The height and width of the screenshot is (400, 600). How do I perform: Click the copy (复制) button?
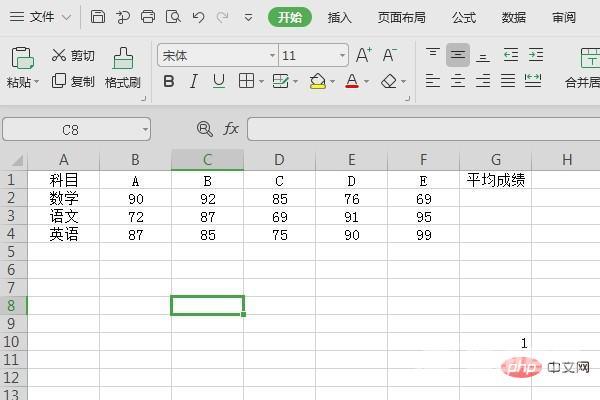[x=73, y=82]
